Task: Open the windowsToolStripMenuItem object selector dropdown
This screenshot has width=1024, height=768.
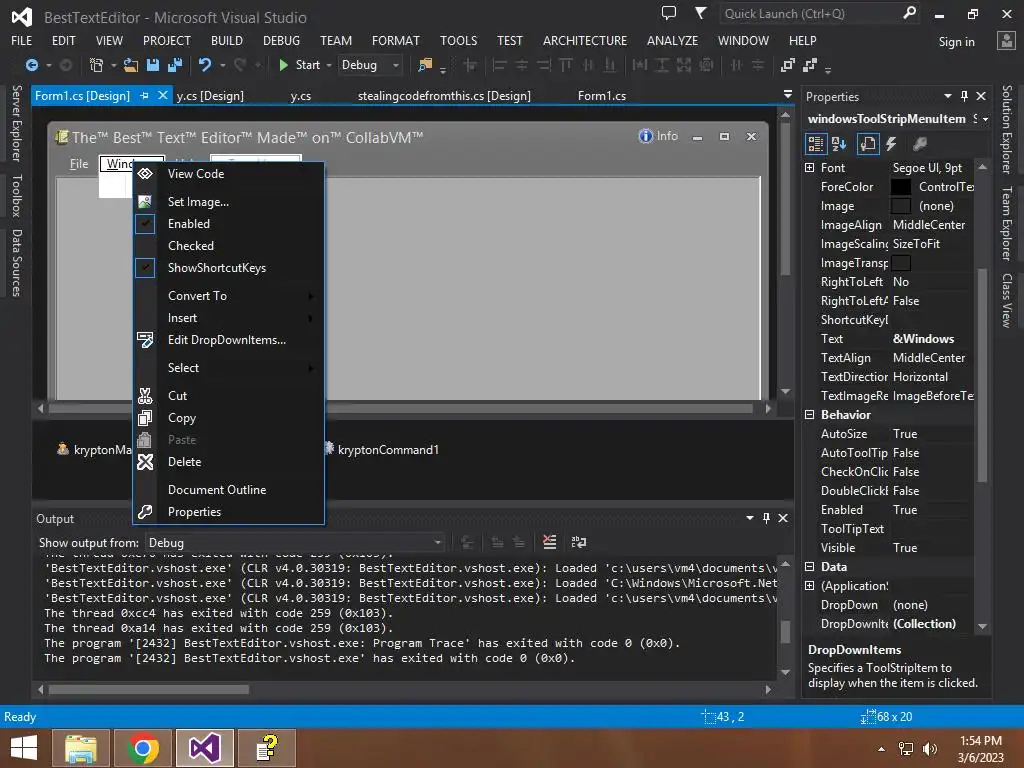Action: (985, 120)
